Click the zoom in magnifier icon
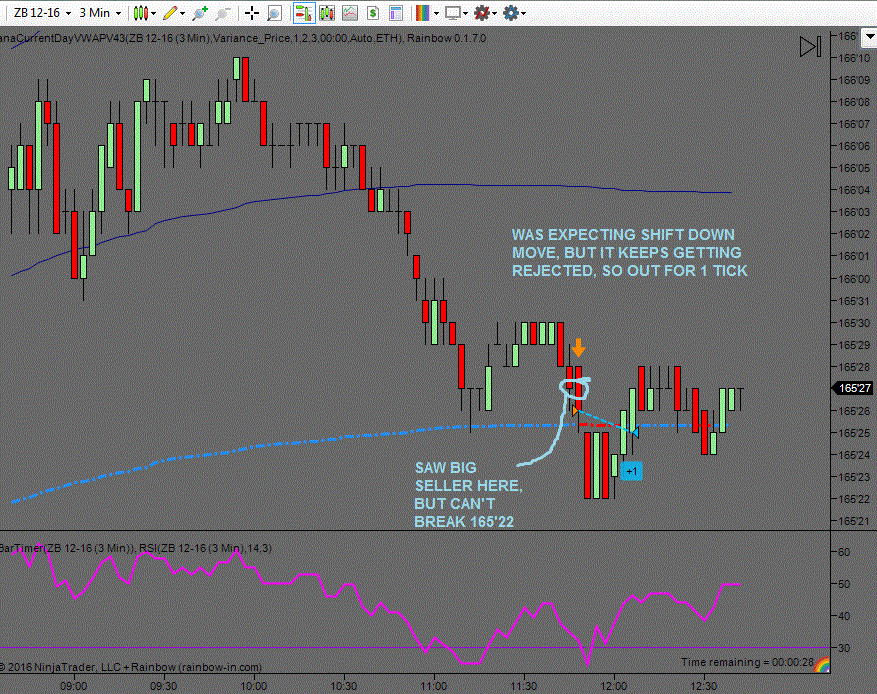 (x=200, y=13)
